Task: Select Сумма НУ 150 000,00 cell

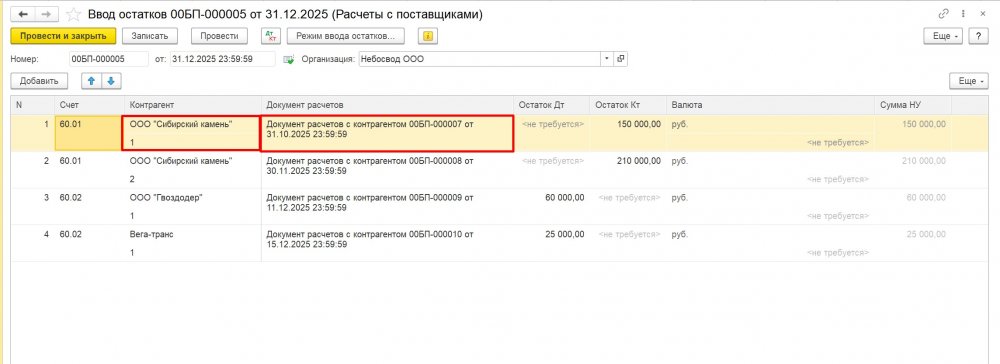Action: tap(913, 124)
